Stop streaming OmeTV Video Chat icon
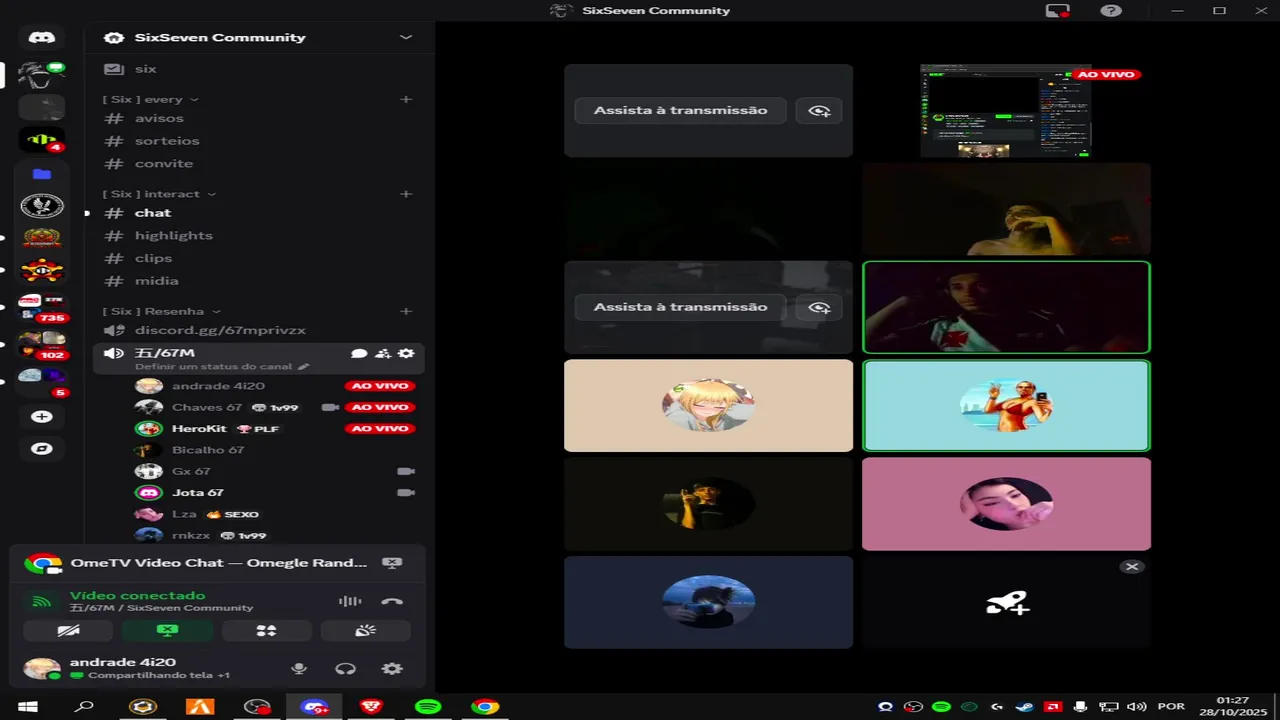The width and height of the screenshot is (1280, 720). [x=392, y=563]
